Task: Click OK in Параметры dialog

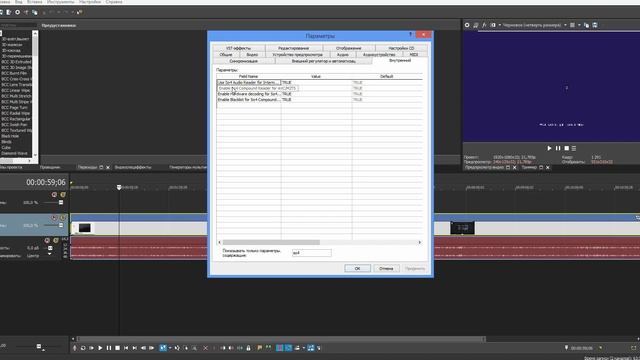Action: (x=357, y=268)
